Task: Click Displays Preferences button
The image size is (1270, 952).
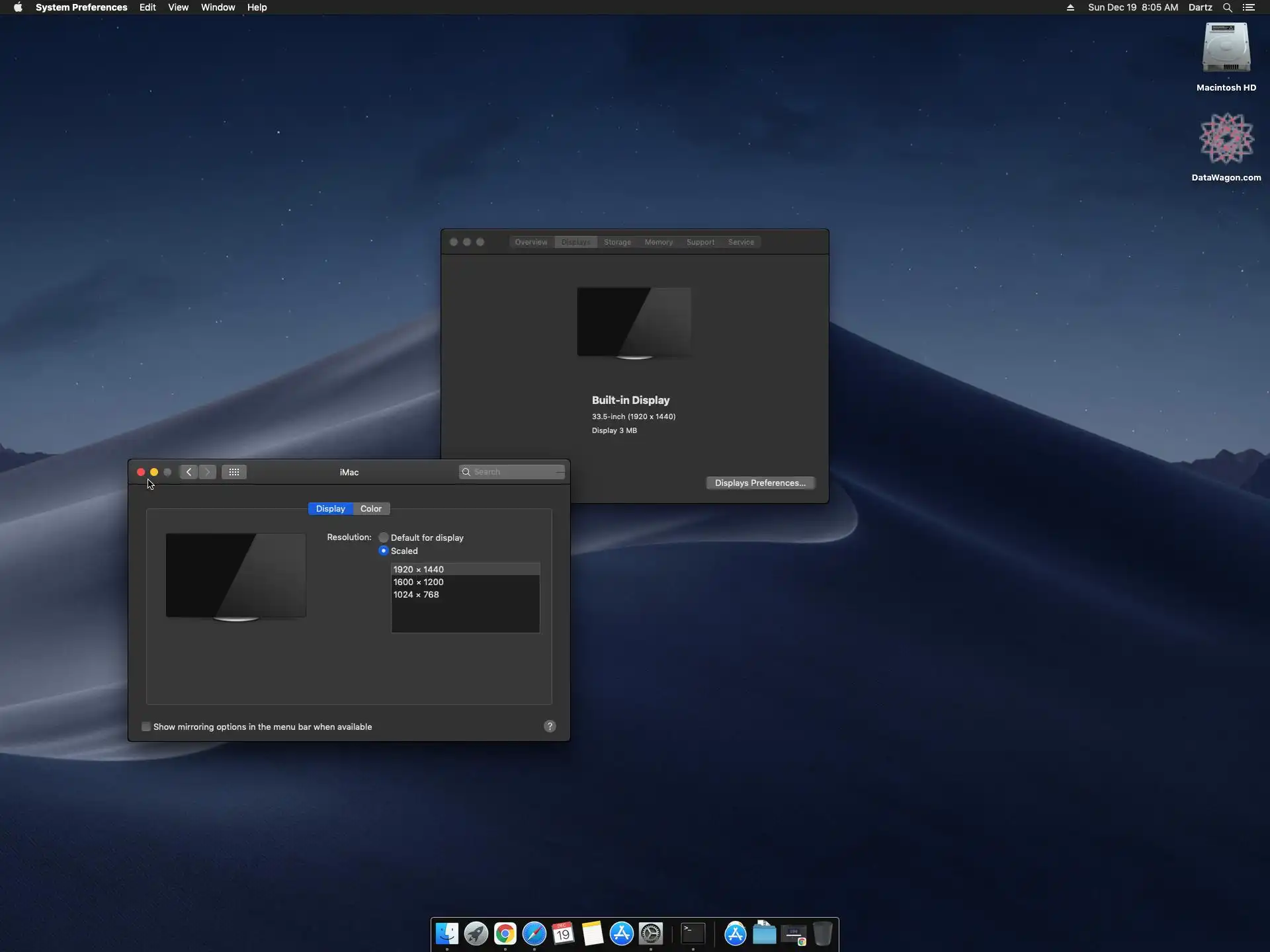Action: coord(760,483)
